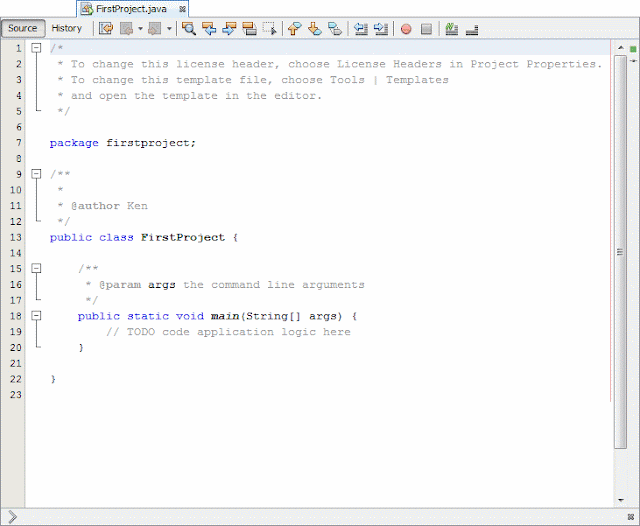Click line number 7 in the gutter

tap(19, 143)
